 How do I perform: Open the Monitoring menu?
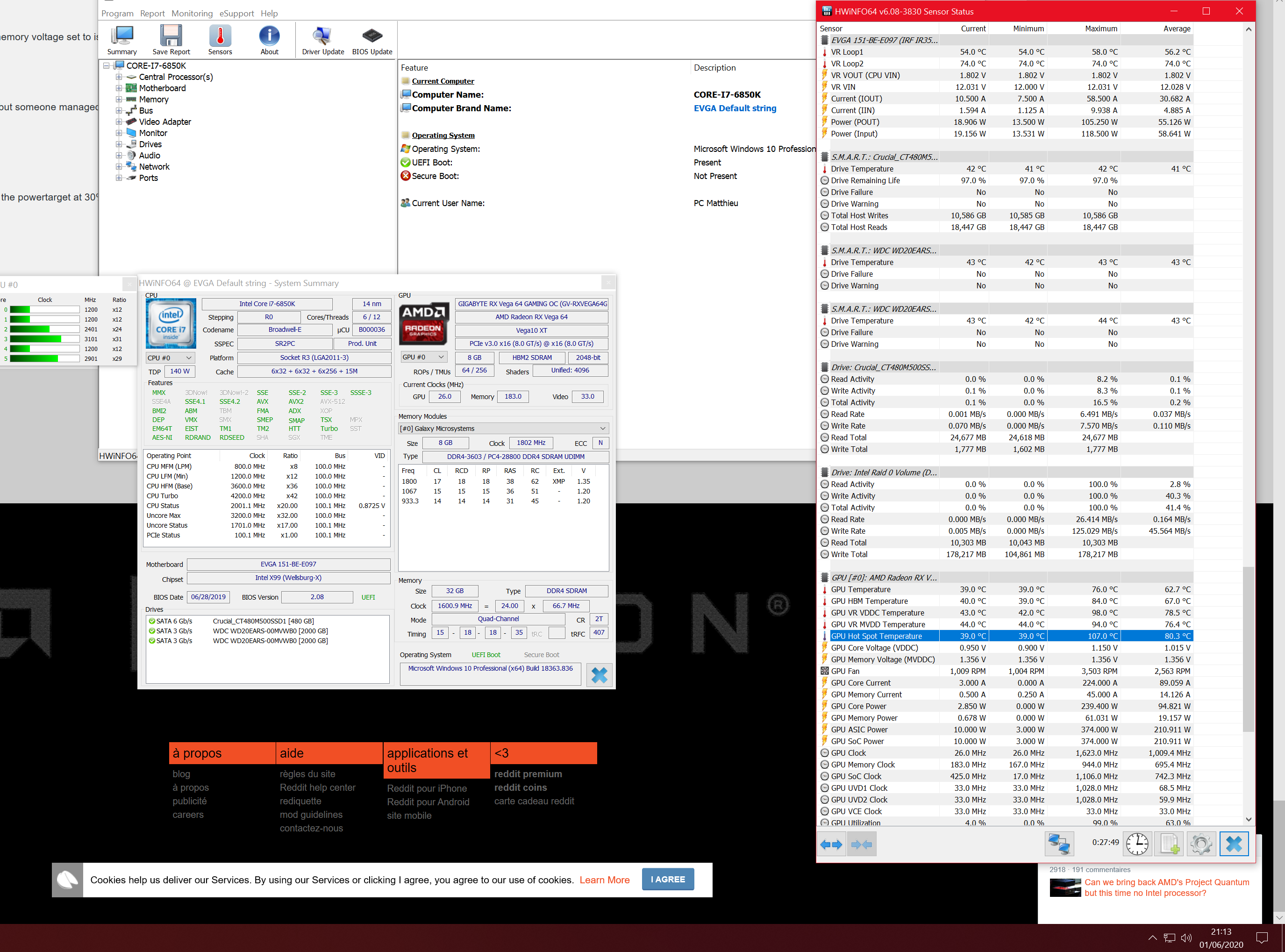(x=192, y=13)
